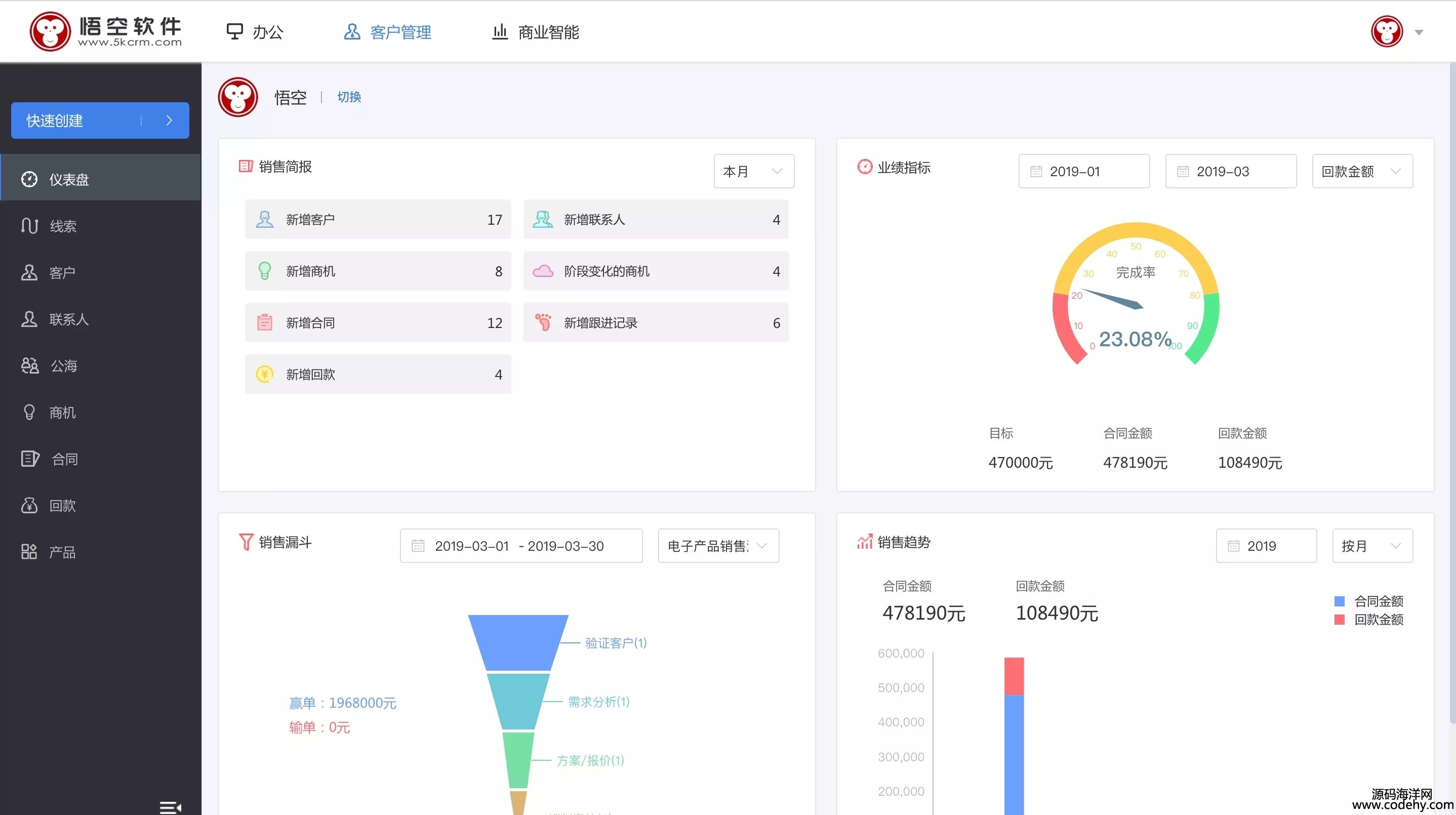Image resolution: width=1456 pixels, height=815 pixels.
Task: Toggle 回款金额 red legend swatch
Action: [x=1339, y=620]
